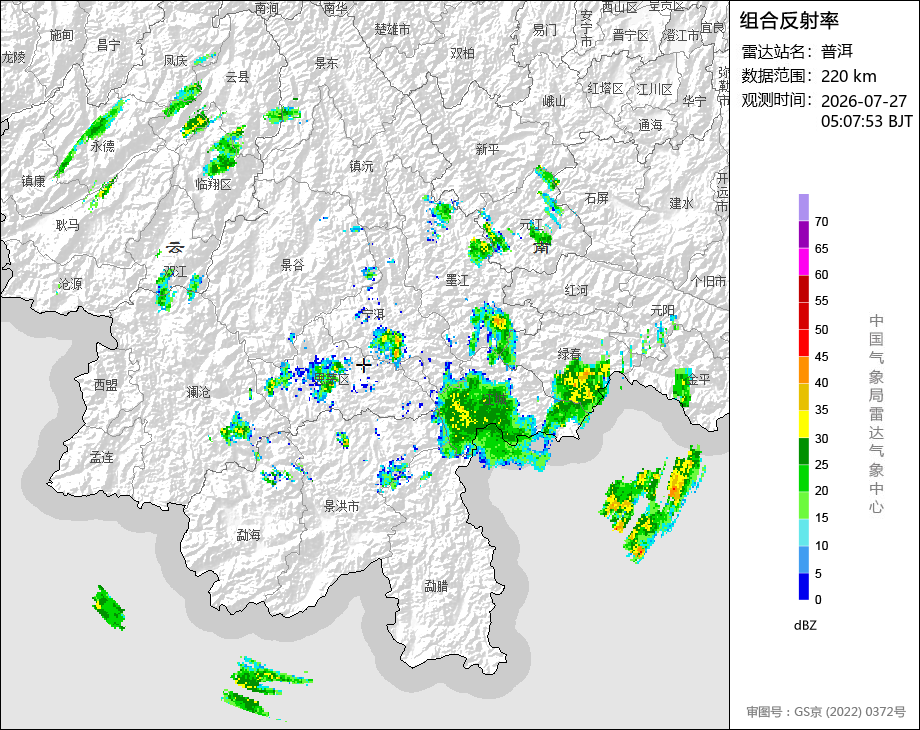Click the 勐腊 county label
Screen dimensions: 920x730
tap(436, 586)
